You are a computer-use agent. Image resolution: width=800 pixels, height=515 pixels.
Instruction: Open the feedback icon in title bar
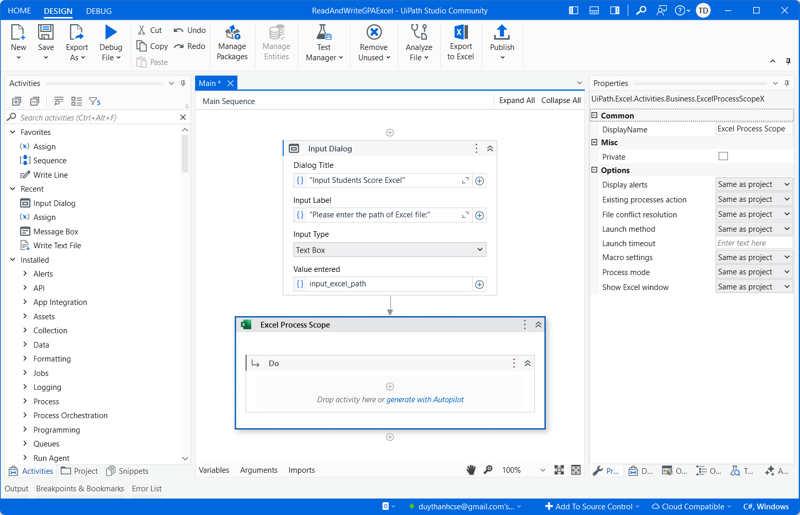click(x=661, y=10)
